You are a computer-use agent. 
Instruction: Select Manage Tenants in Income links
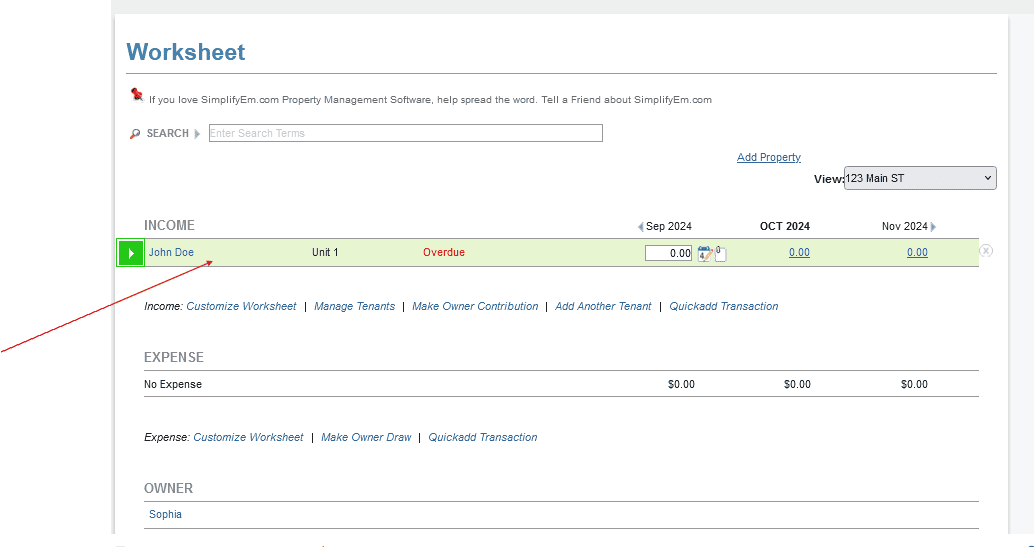354,307
